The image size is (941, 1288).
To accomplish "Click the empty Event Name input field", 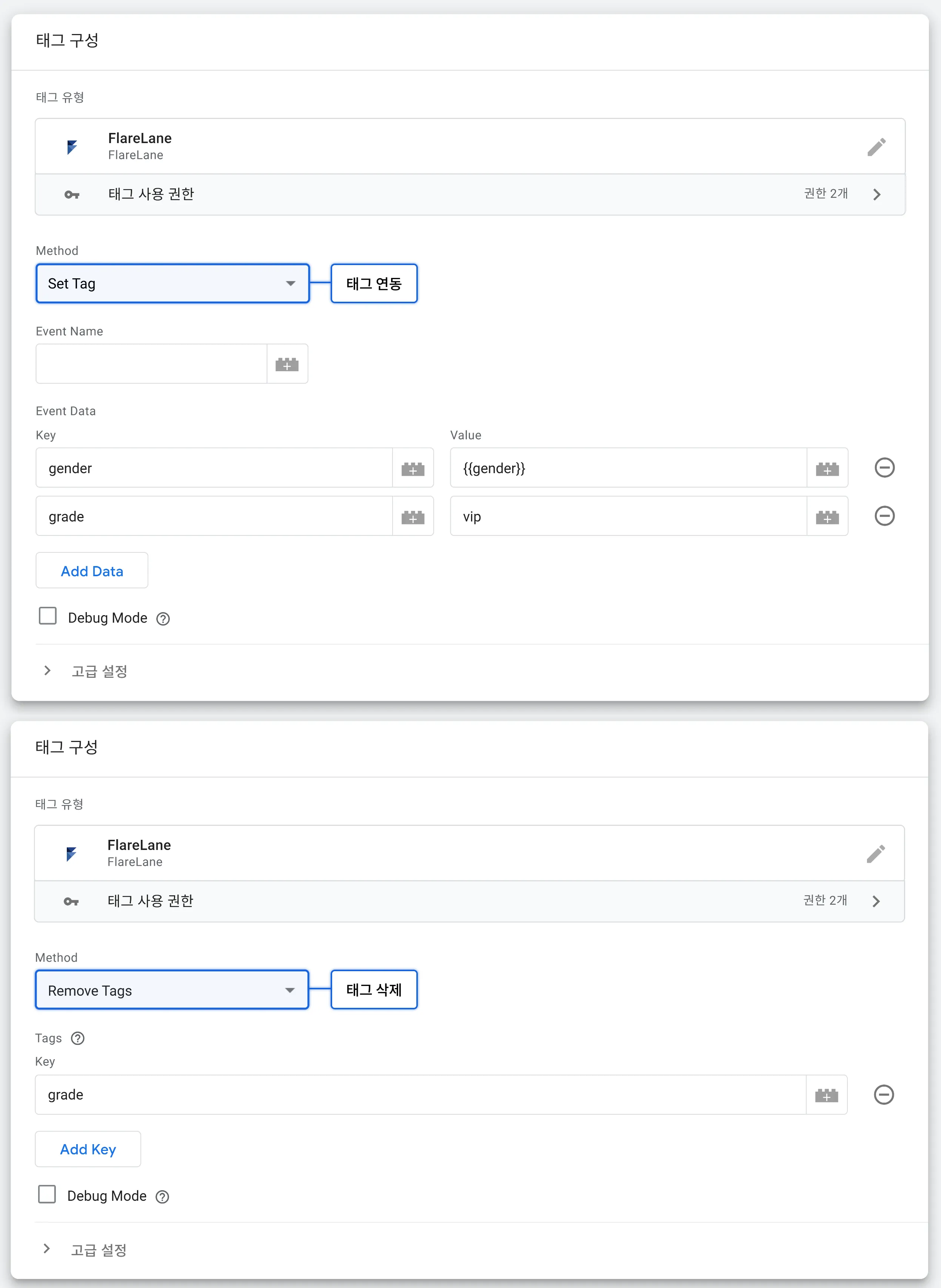I will coord(151,364).
